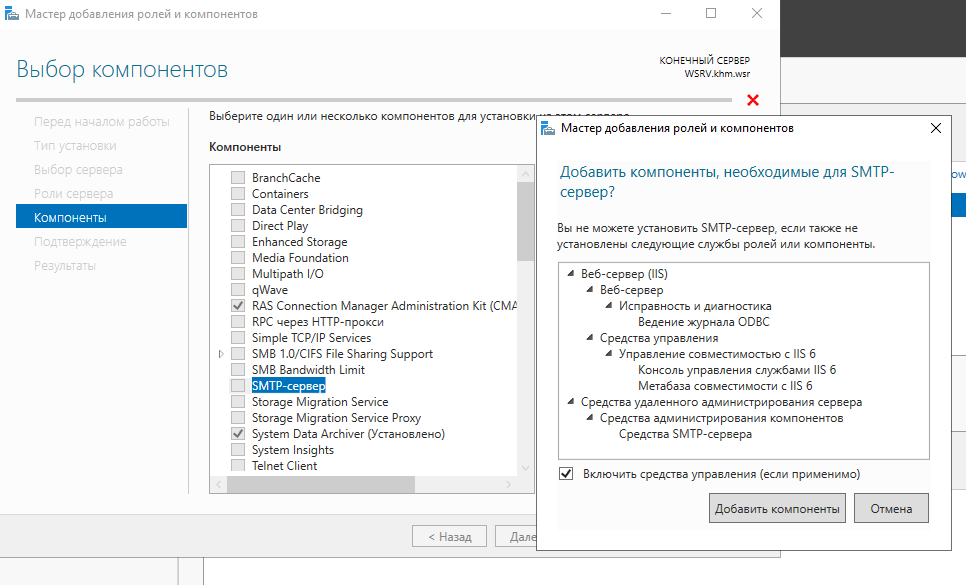This screenshot has width=966, height=585.
Task: Collapse Управление совместимостью с IIS 6
Action: pos(609,353)
